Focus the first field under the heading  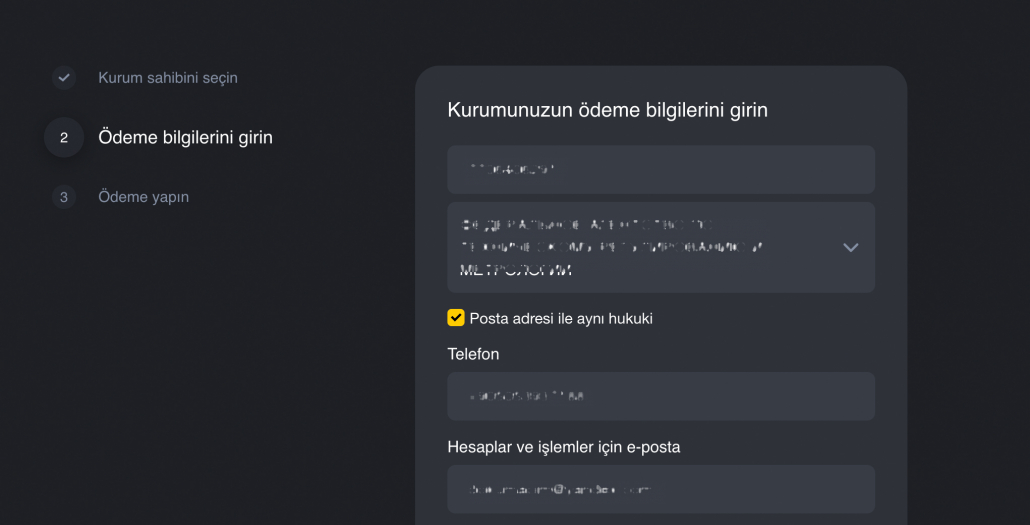click(x=660, y=170)
